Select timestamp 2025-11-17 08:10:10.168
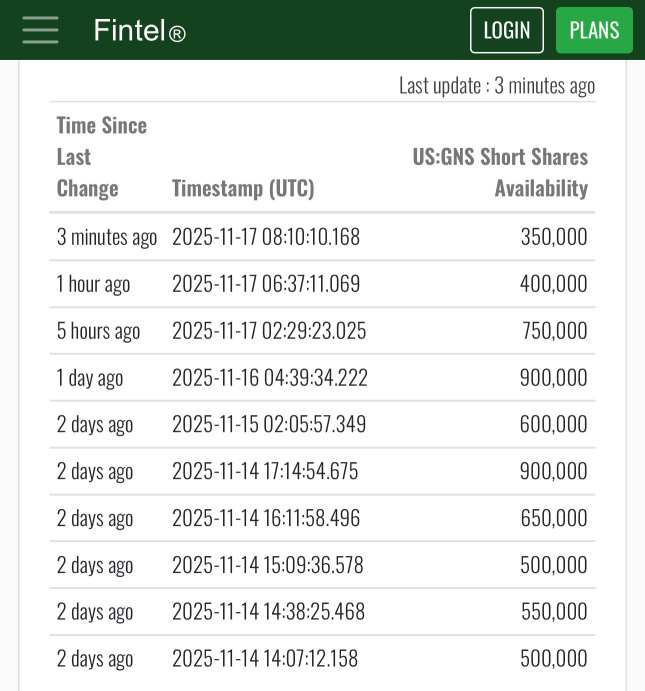 point(266,237)
